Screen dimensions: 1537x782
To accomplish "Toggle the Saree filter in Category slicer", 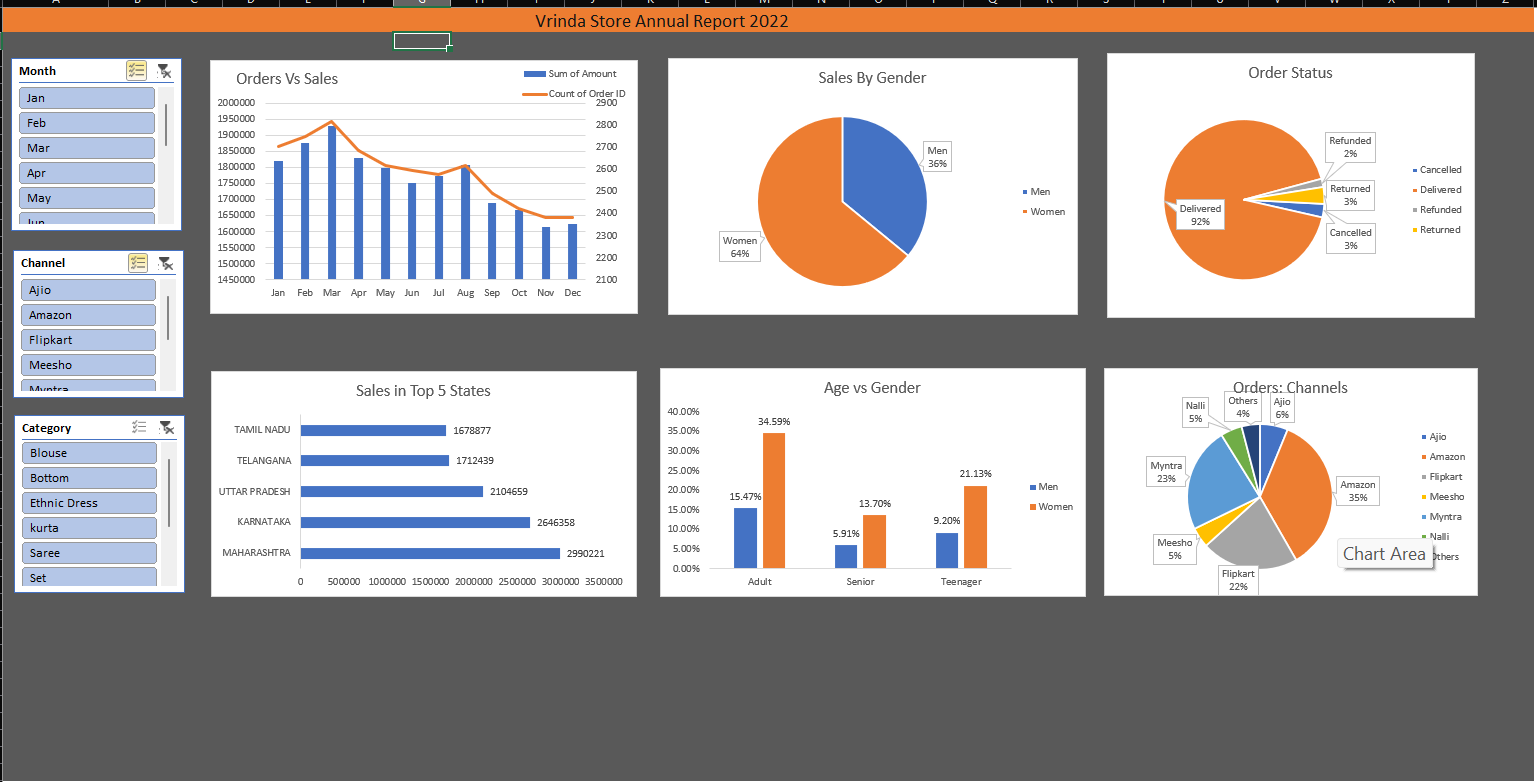I will coord(88,552).
